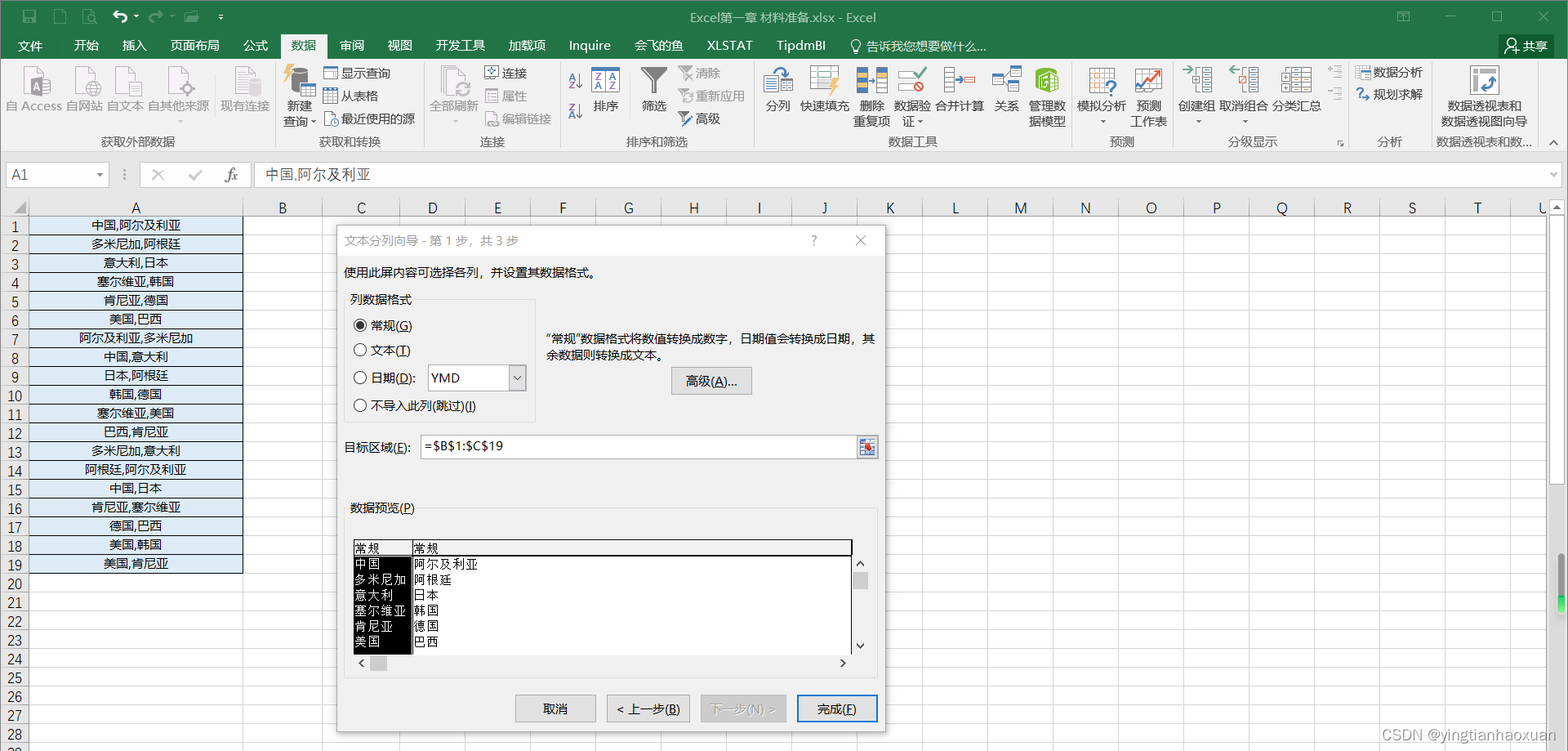Click the Save icon in quick access toolbar

[x=29, y=16]
